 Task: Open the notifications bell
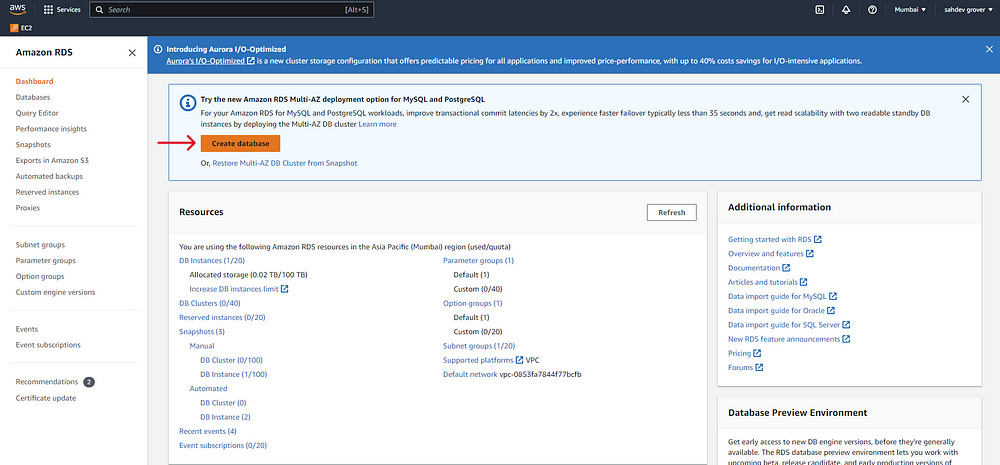click(846, 10)
